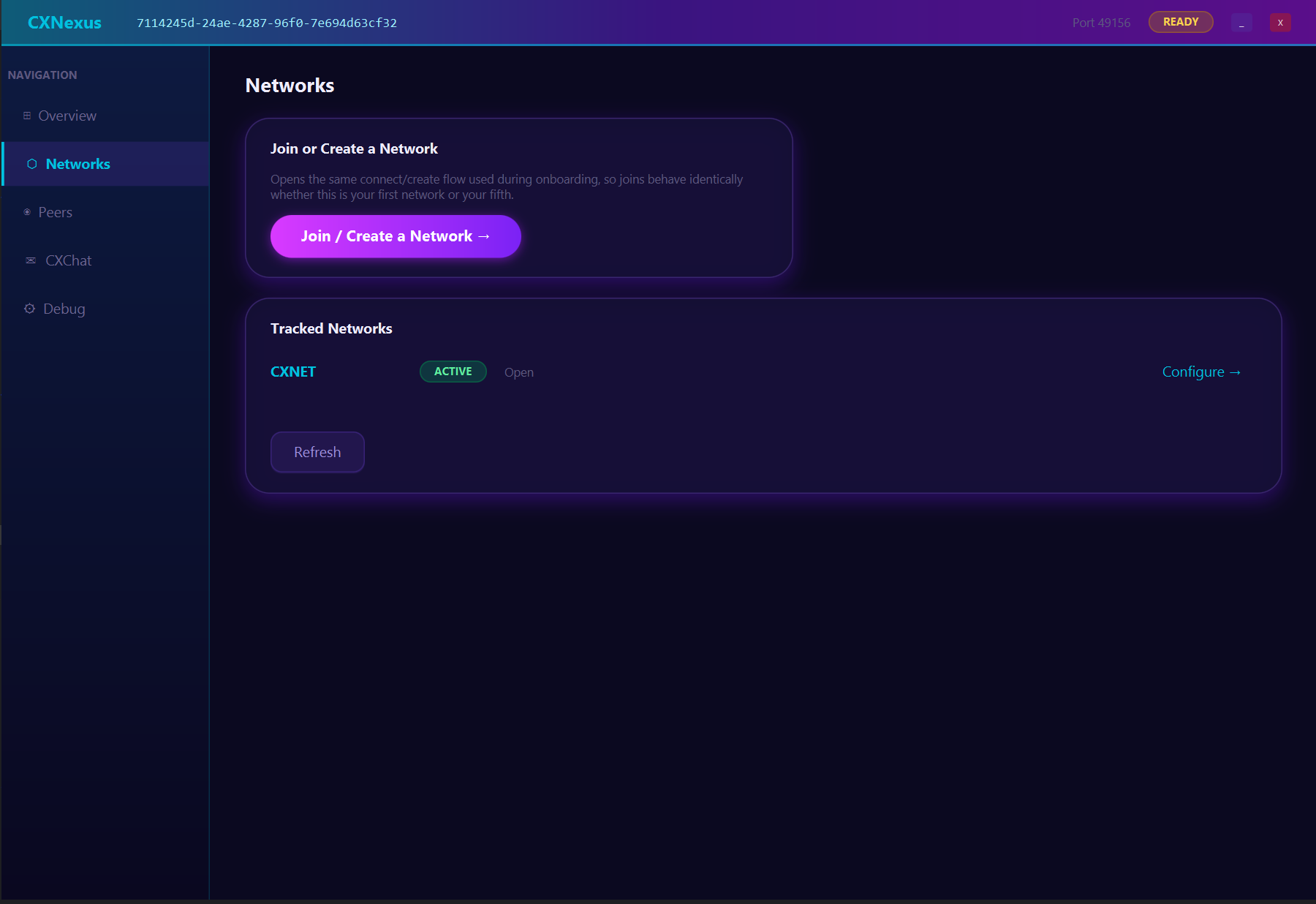Click the READY status badge
This screenshot has height=904, width=1316.
[x=1181, y=22]
